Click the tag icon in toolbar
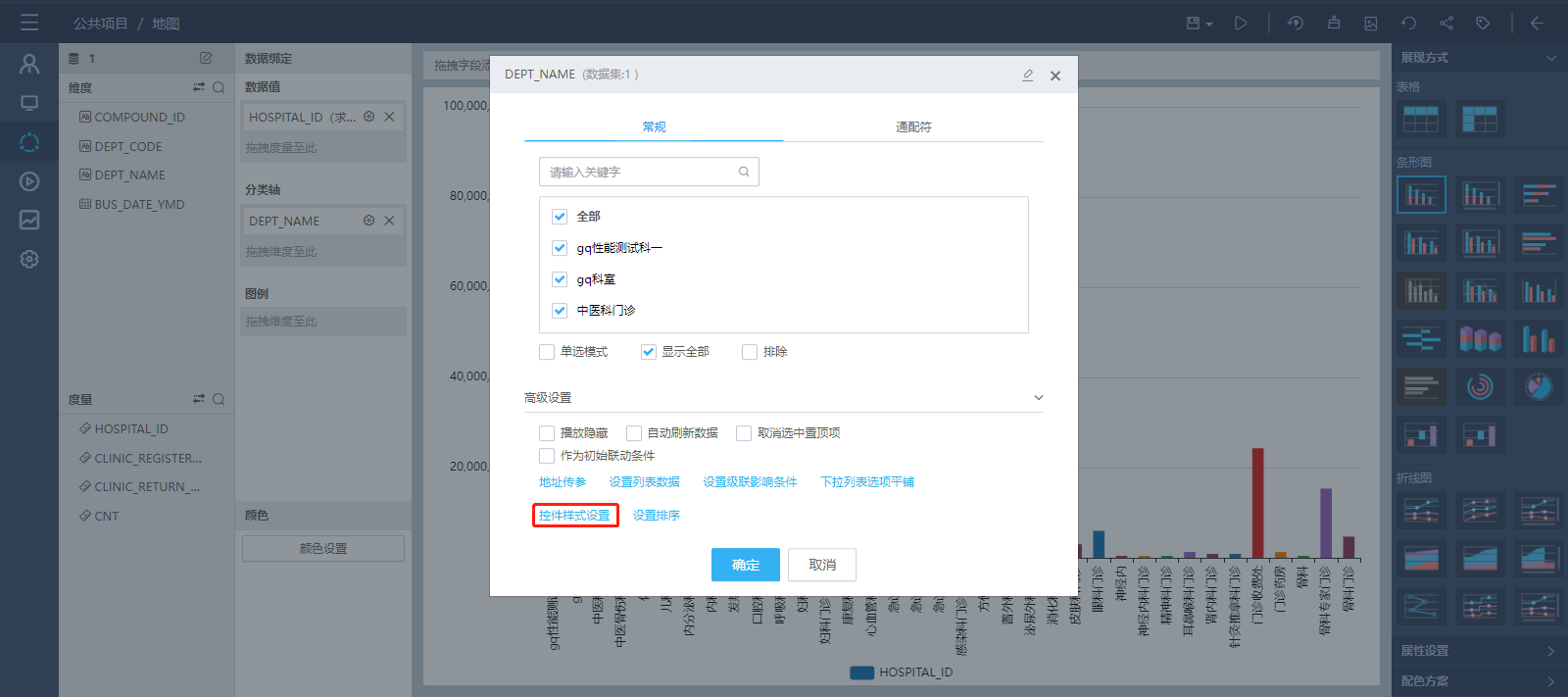The width and height of the screenshot is (1568, 697). (1483, 23)
